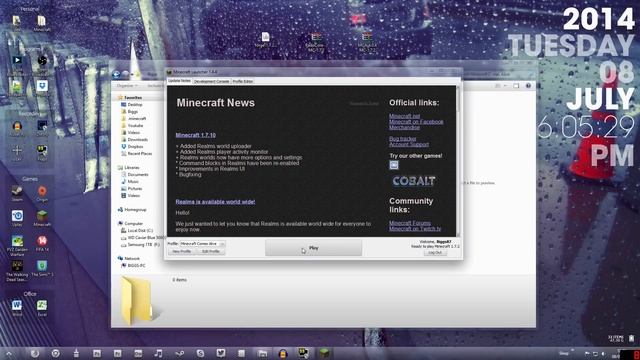Click the Twitter bird icon in the taskbar

point(221,353)
